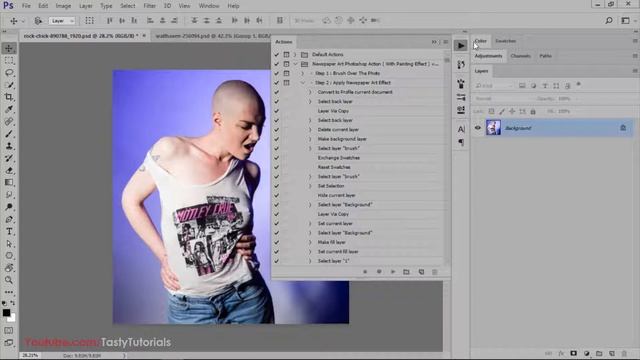Collapse the Newspaper Art Photoshop Action set

tap(295, 64)
